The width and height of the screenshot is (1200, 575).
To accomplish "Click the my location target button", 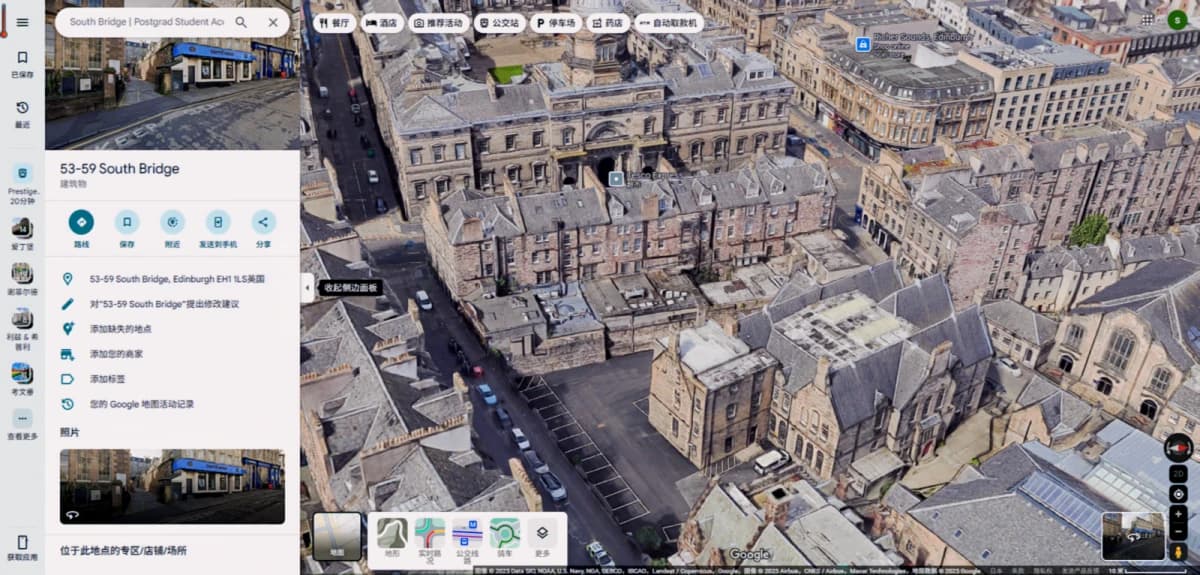I will click(1179, 494).
